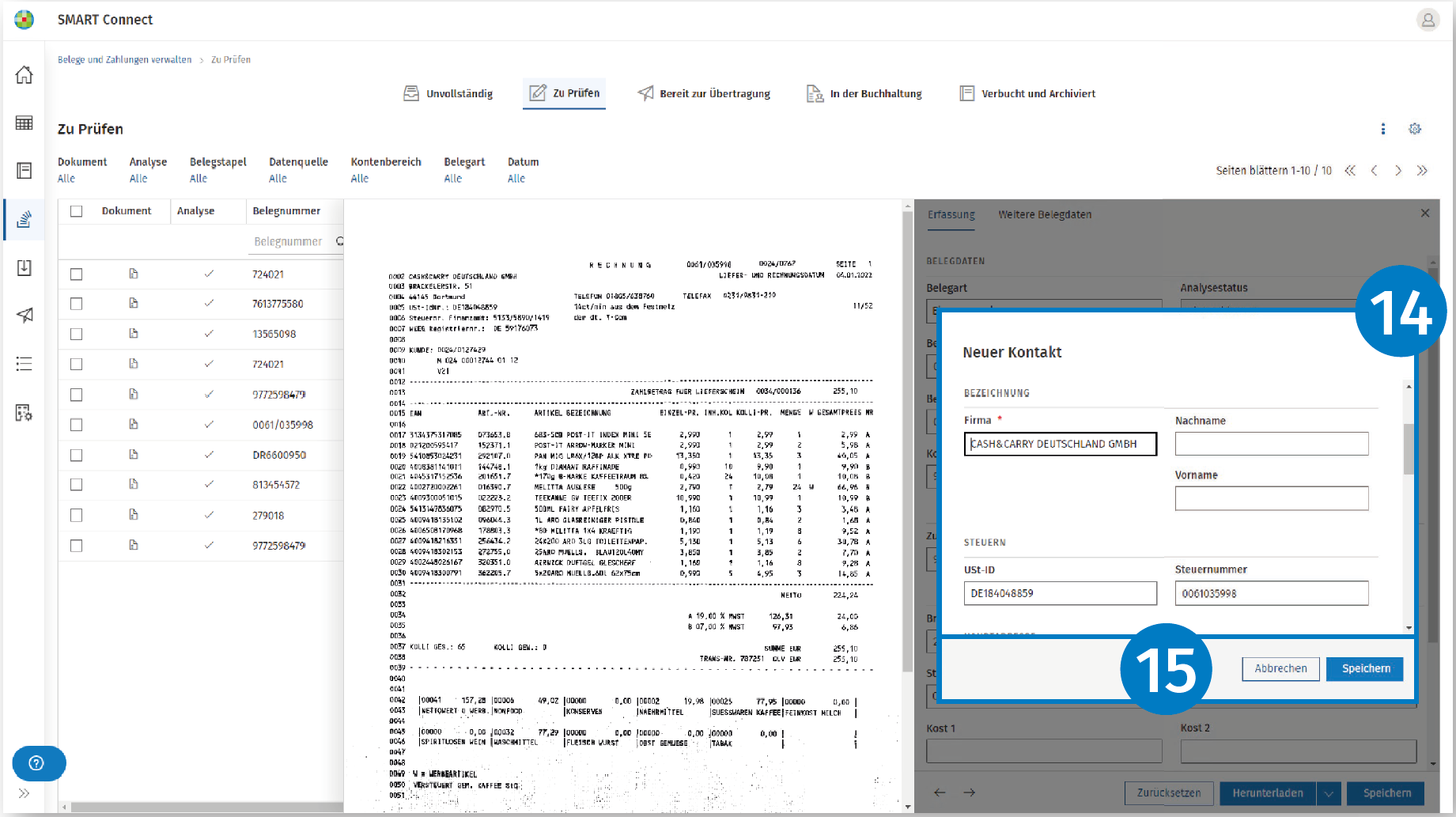
Task: Open the three-dot more options menu
Action: click(1383, 128)
